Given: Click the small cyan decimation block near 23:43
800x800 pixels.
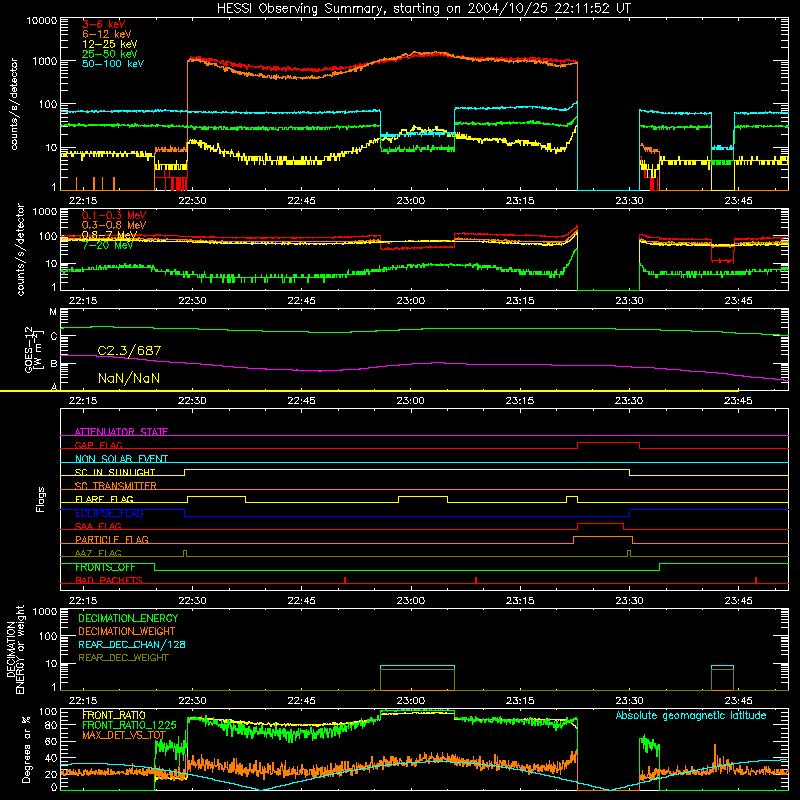Looking at the screenshot, I should point(722,666).
